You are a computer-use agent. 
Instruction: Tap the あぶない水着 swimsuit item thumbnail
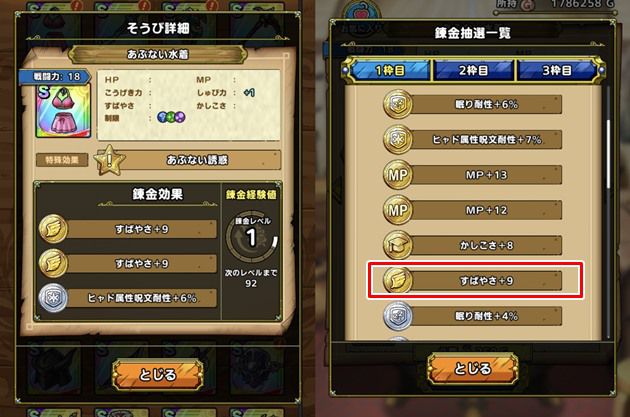click(63, 111)
